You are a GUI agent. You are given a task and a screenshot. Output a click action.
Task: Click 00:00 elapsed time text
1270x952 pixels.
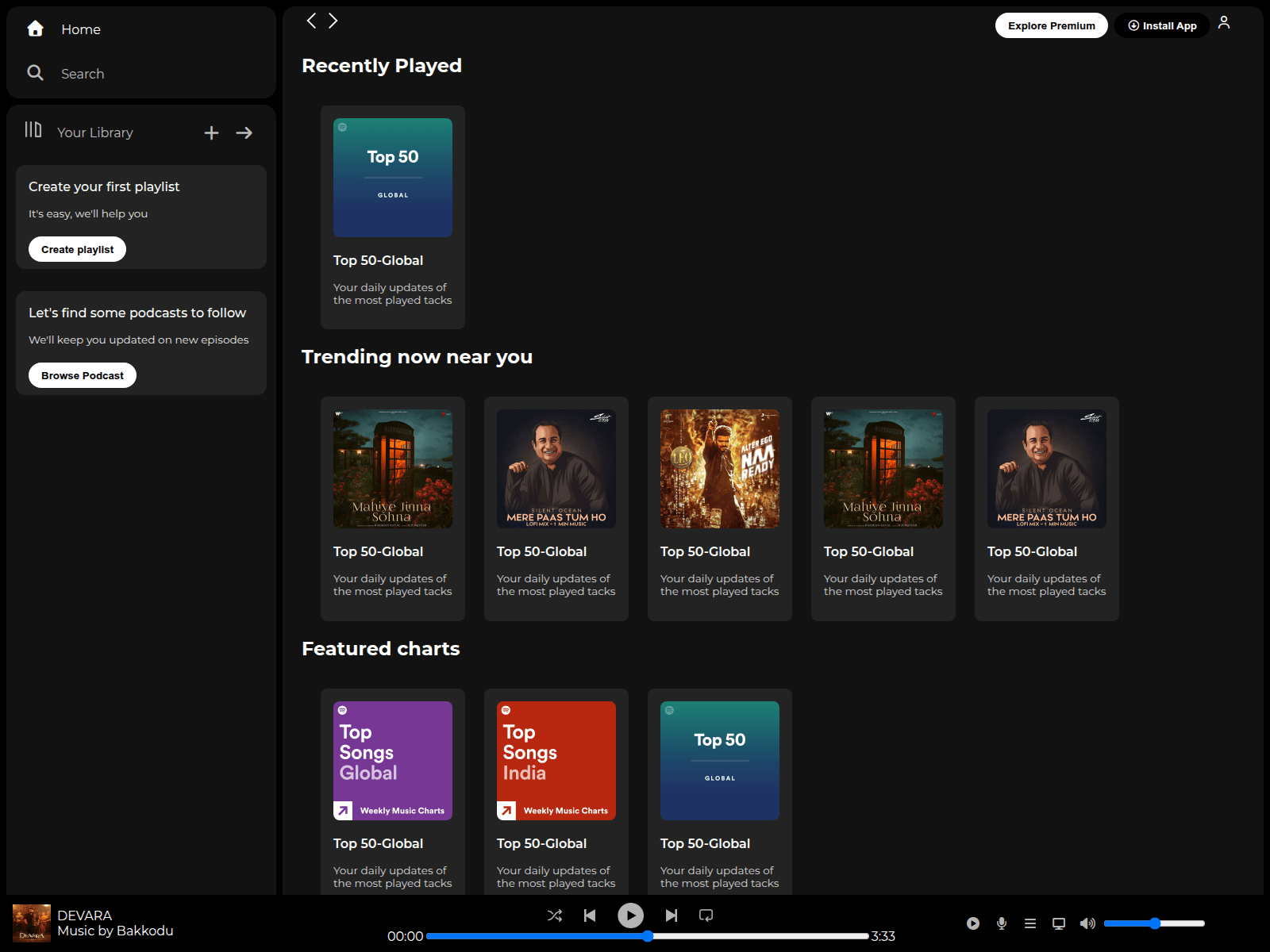(405, 936)
